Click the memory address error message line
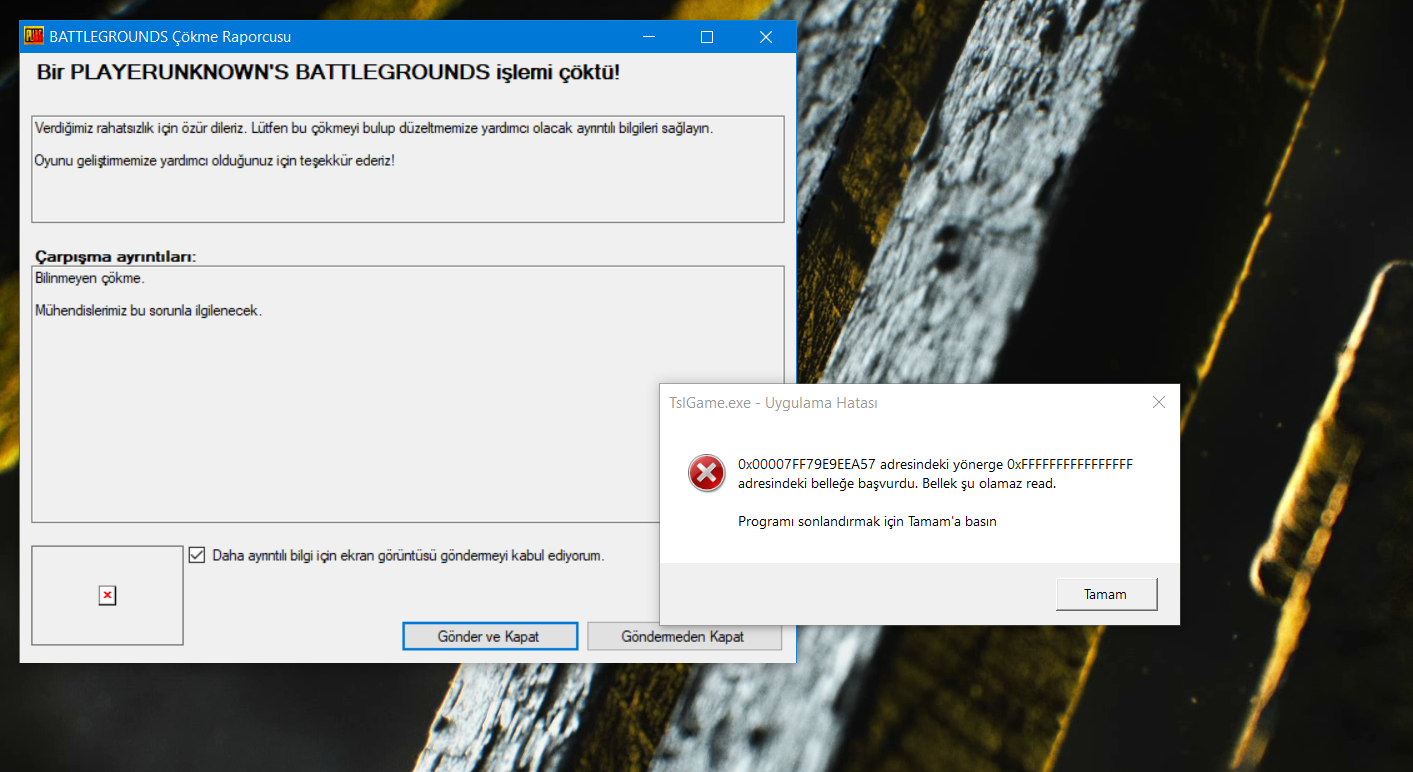The width and height of the screenshot is (1413, 772). [x=935, y=464]
